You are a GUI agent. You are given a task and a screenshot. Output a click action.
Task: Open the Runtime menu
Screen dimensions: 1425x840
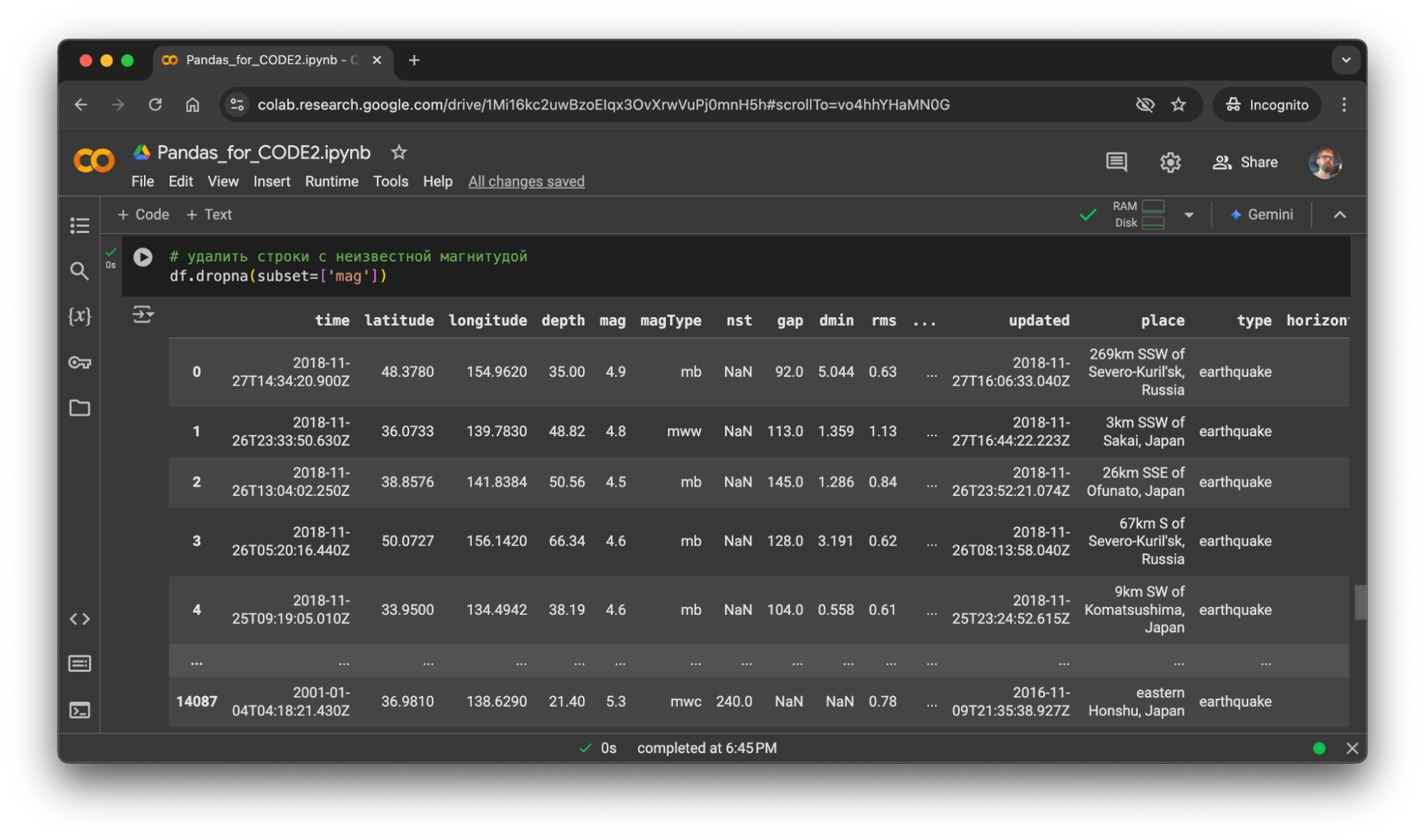click(331, 182)
